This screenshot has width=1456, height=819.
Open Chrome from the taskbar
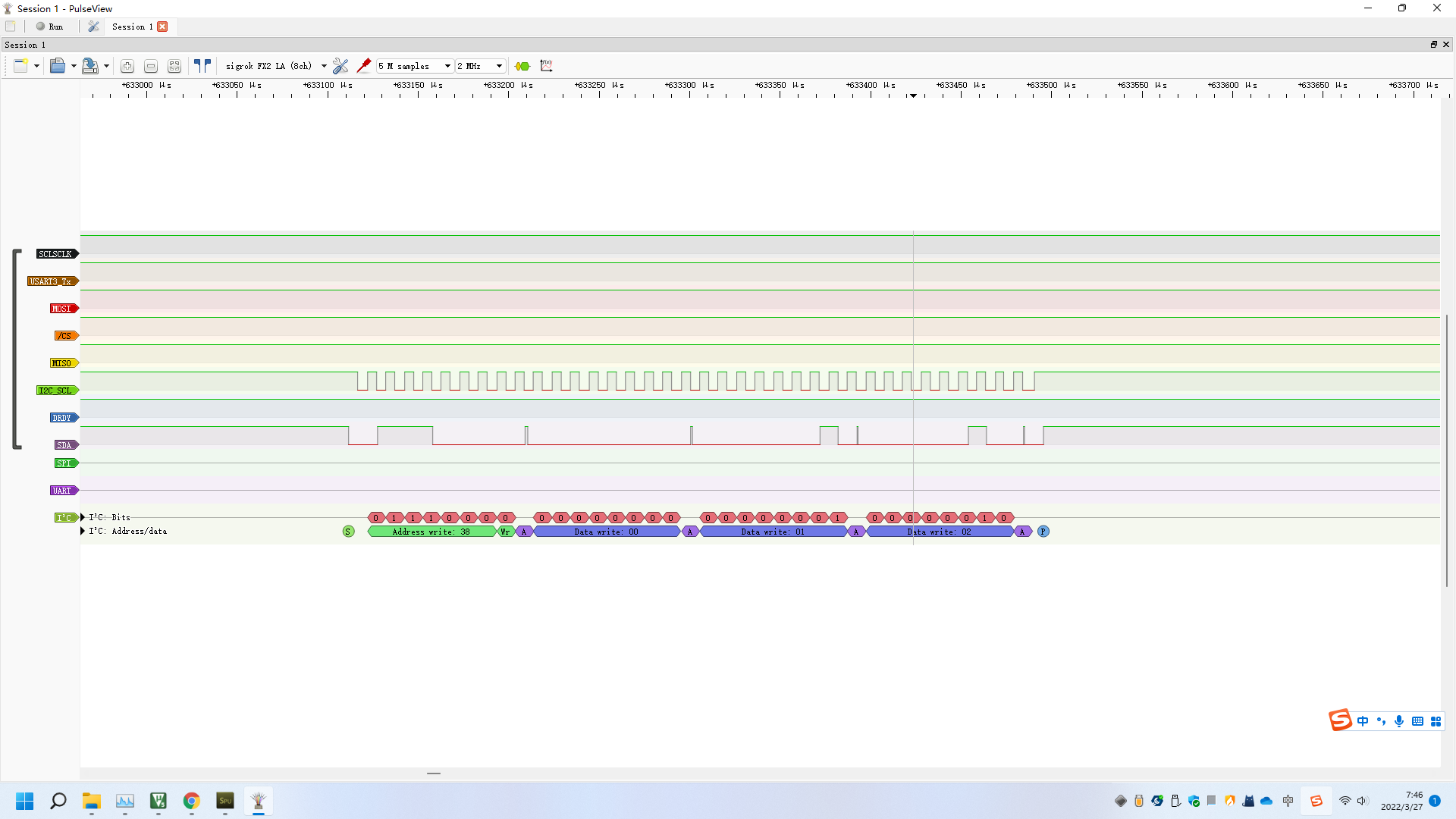(x=192, y=801)
